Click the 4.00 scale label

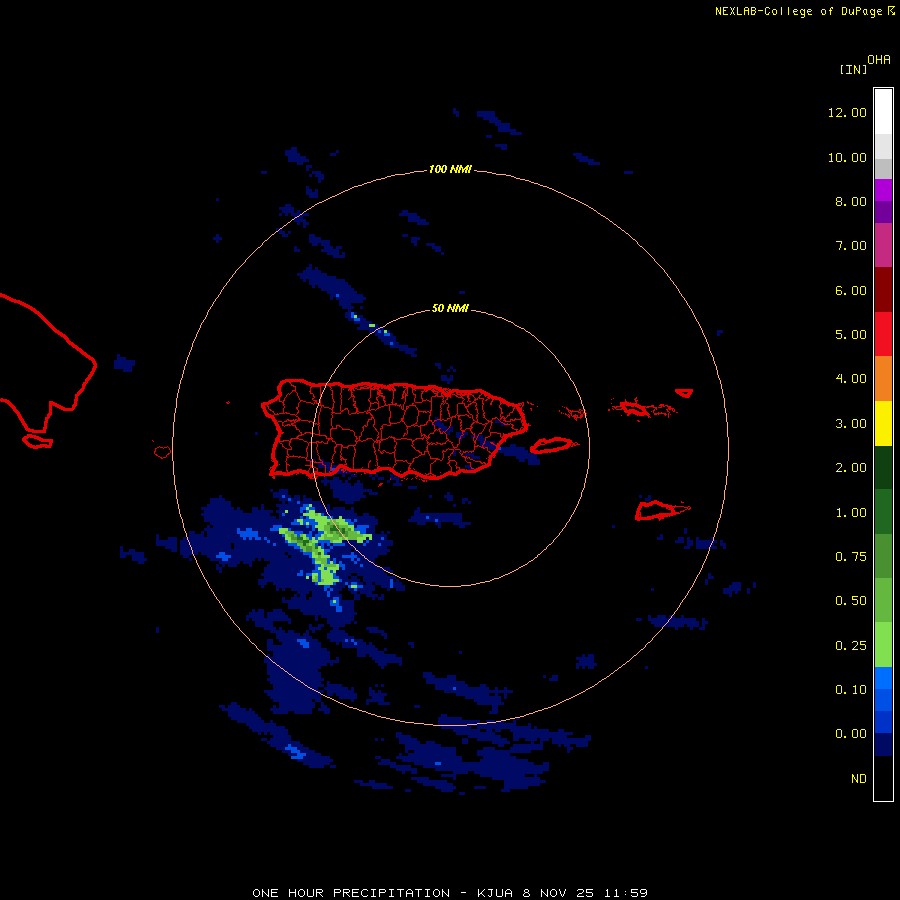(x=851, y=379)
